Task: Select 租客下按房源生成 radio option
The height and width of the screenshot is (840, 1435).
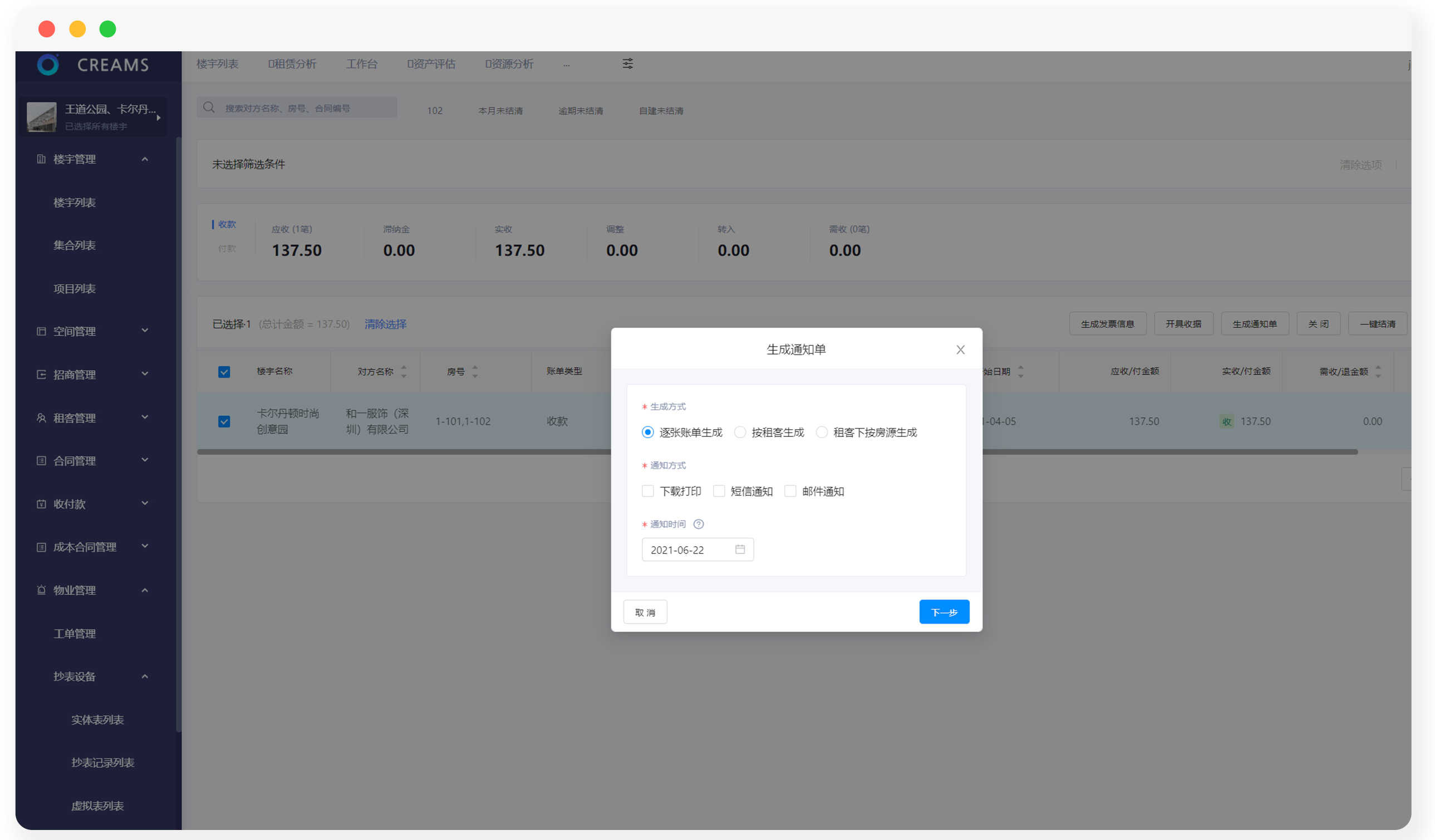Action: (821, 432)
